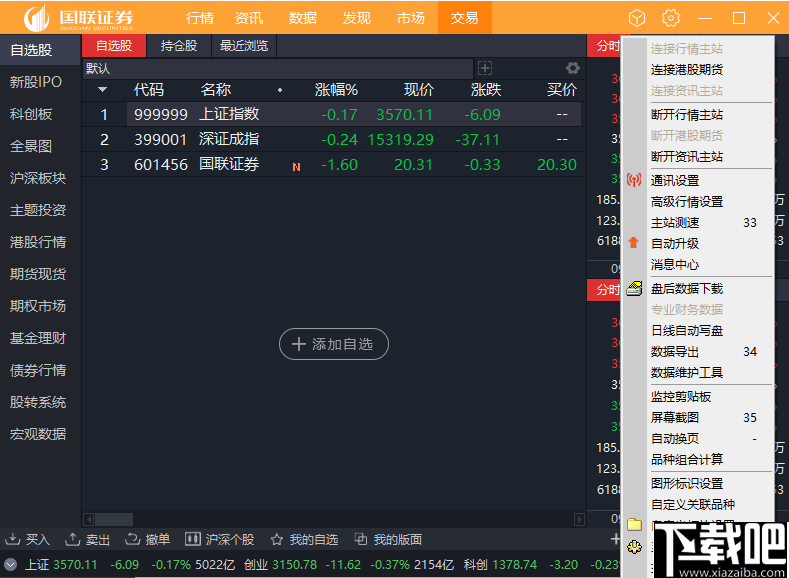The image size is (789, 578).
Task: Open 沪深板块 in sidebar
Action: (x=40, y=178)
